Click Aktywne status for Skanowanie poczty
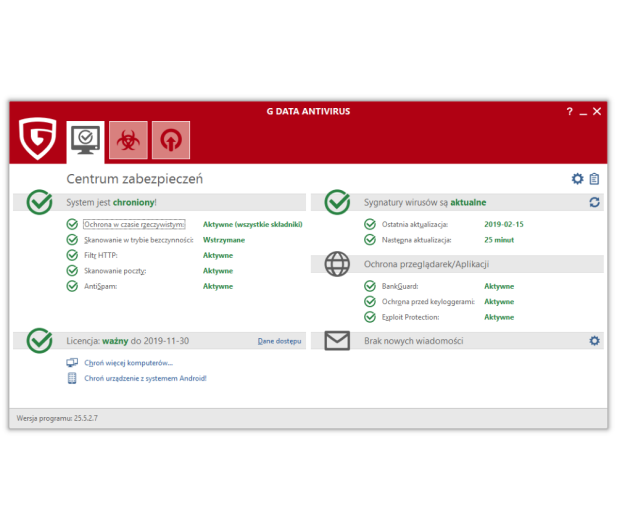This screenshot has width=617, height=530. coord(218,271)
